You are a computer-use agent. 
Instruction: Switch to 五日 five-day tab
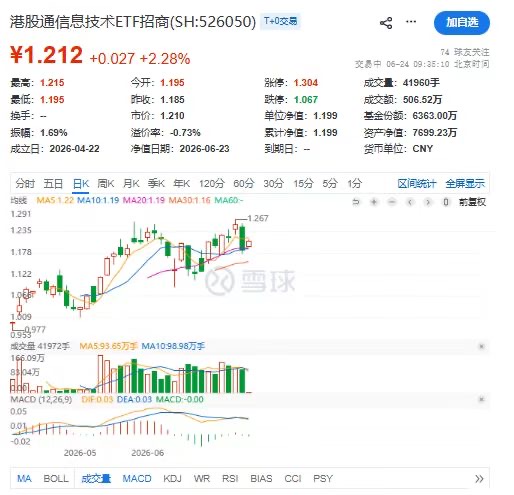pos(53,183)
